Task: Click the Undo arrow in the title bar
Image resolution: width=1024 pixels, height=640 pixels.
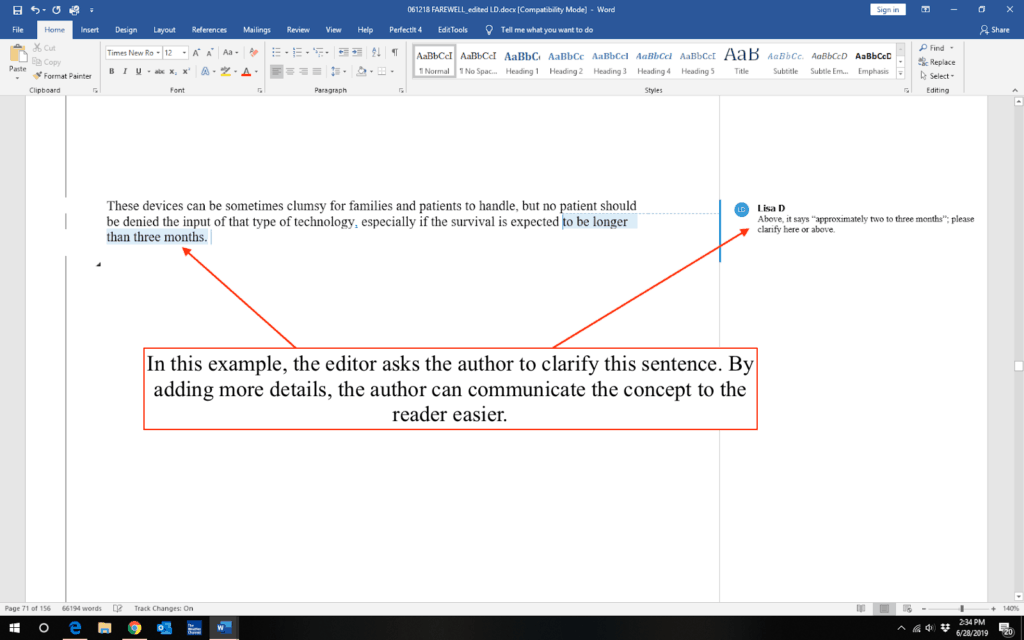Action: point(35,10)
